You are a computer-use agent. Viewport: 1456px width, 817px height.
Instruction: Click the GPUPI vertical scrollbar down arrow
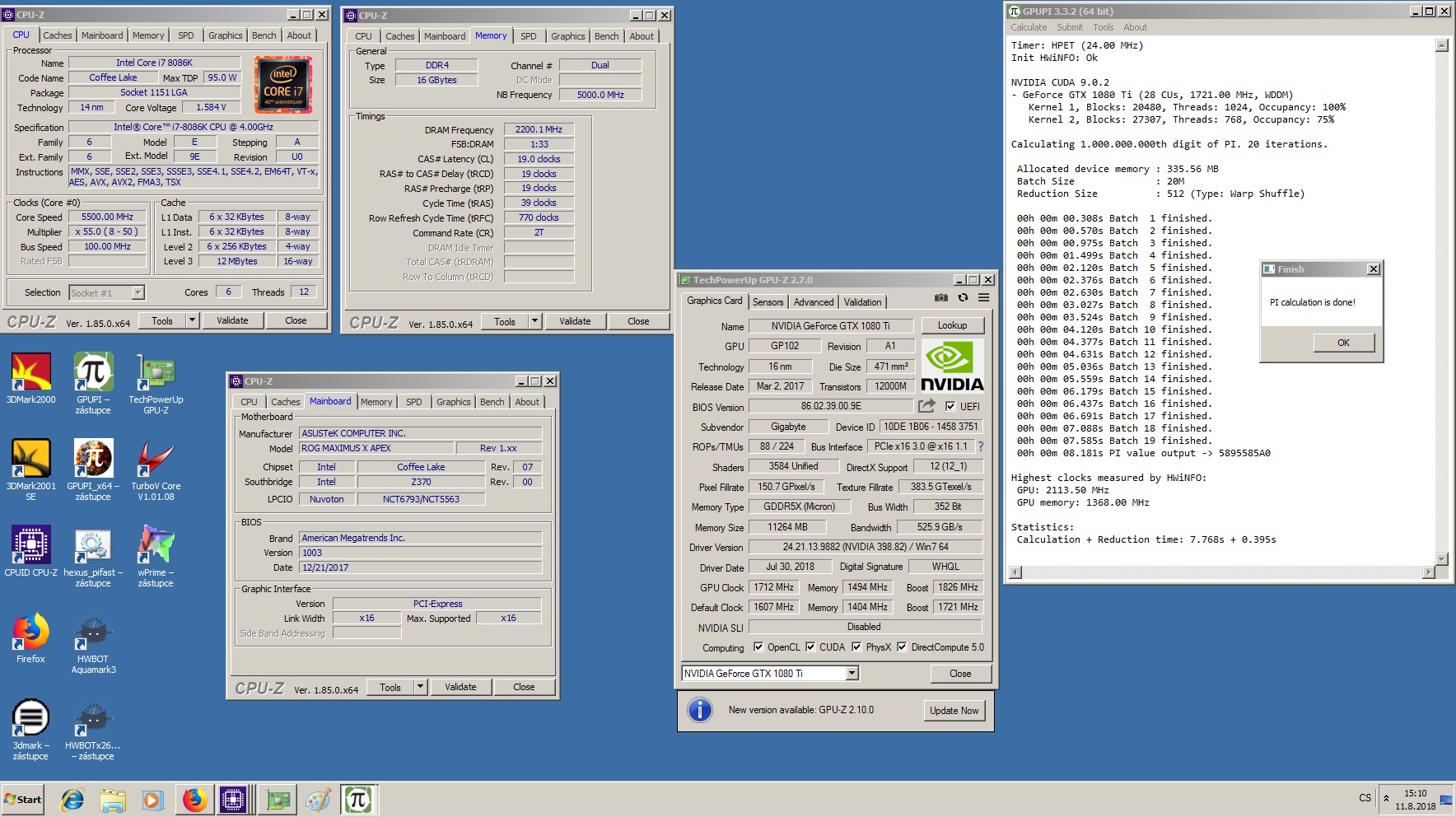pyautogui.click(x=1441, y=559)
